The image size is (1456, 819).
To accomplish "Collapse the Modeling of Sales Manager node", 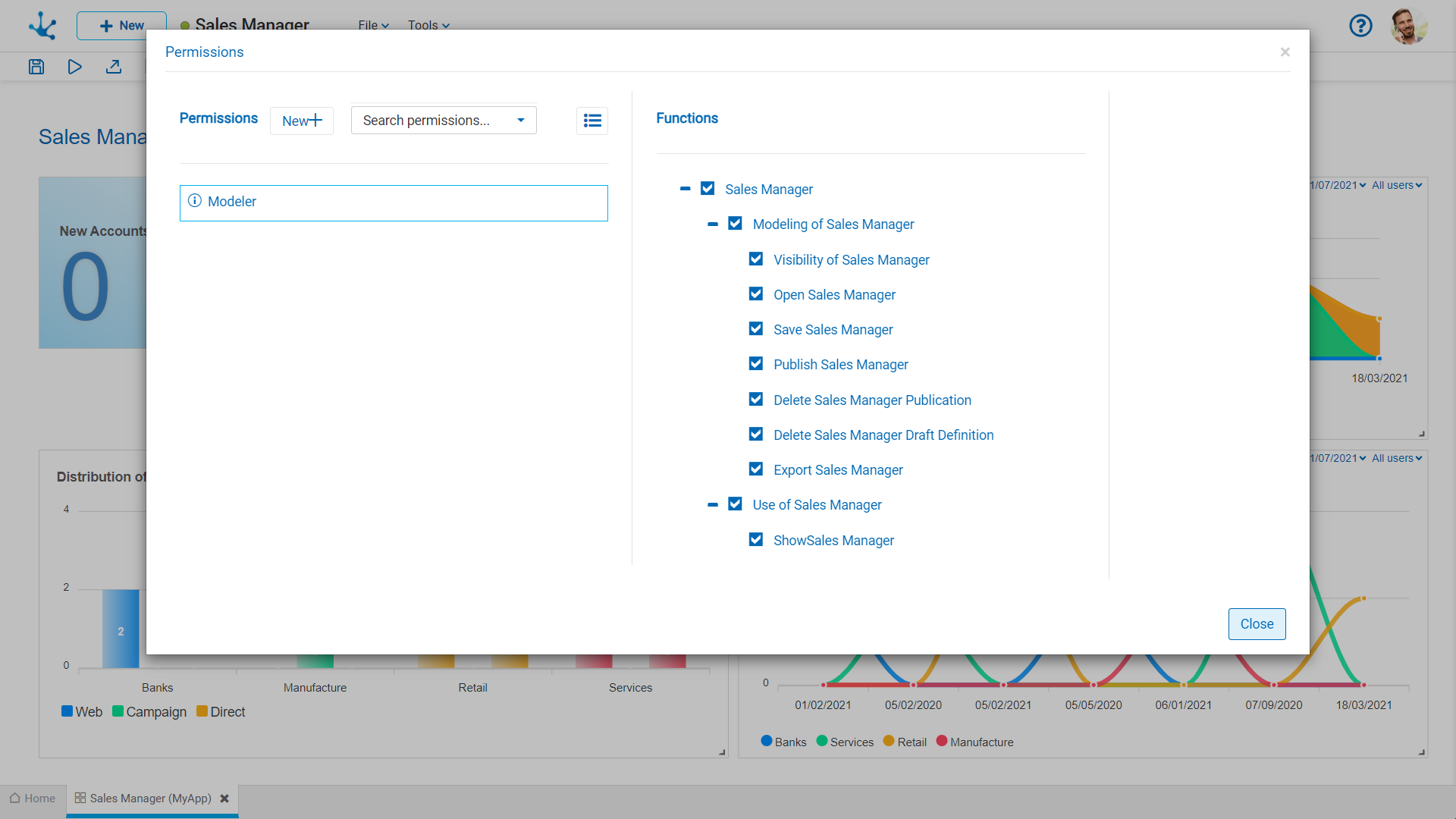I will point(712,224).
